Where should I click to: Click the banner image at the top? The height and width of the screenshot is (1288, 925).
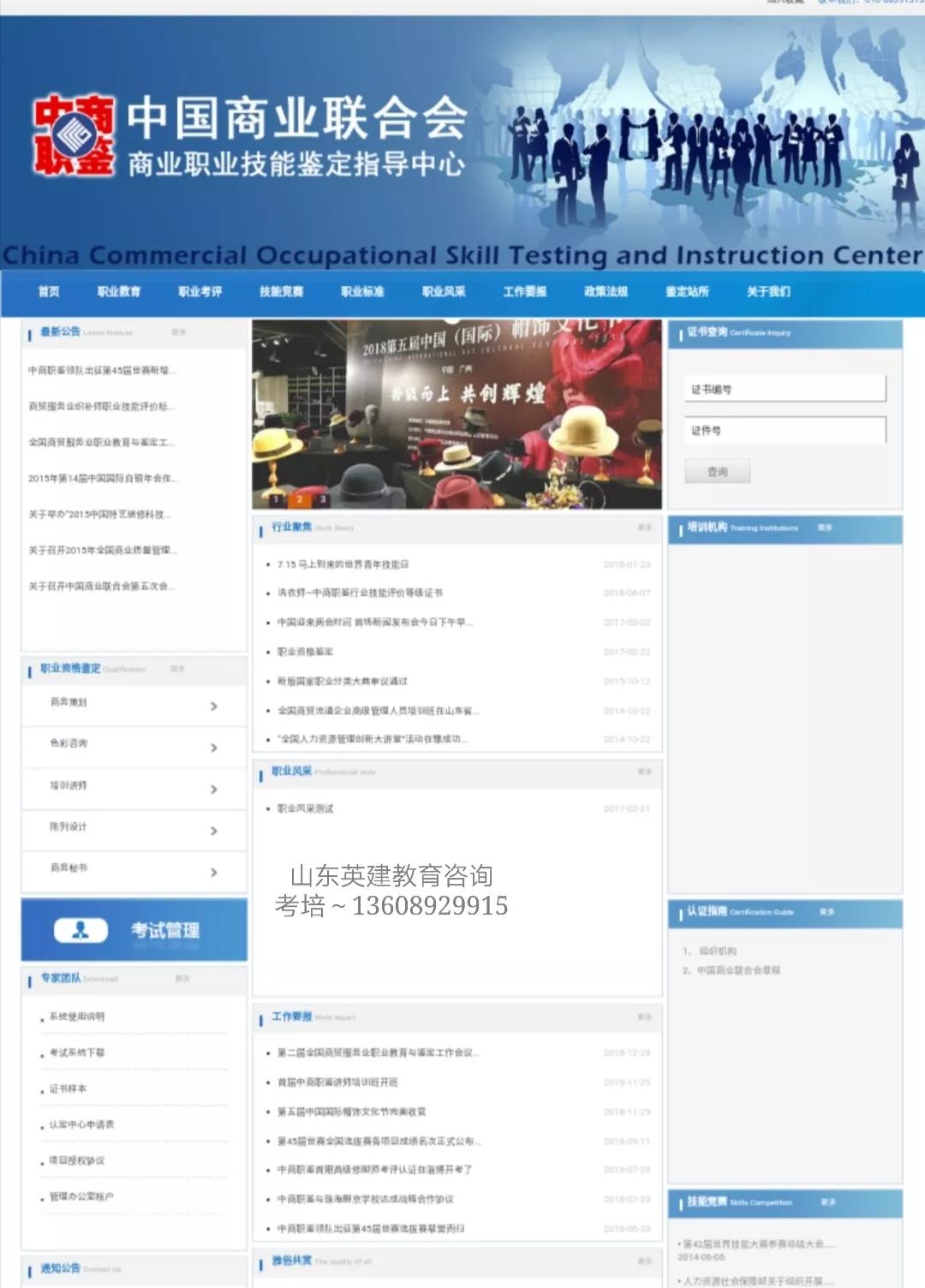click(x=462, y=141)
